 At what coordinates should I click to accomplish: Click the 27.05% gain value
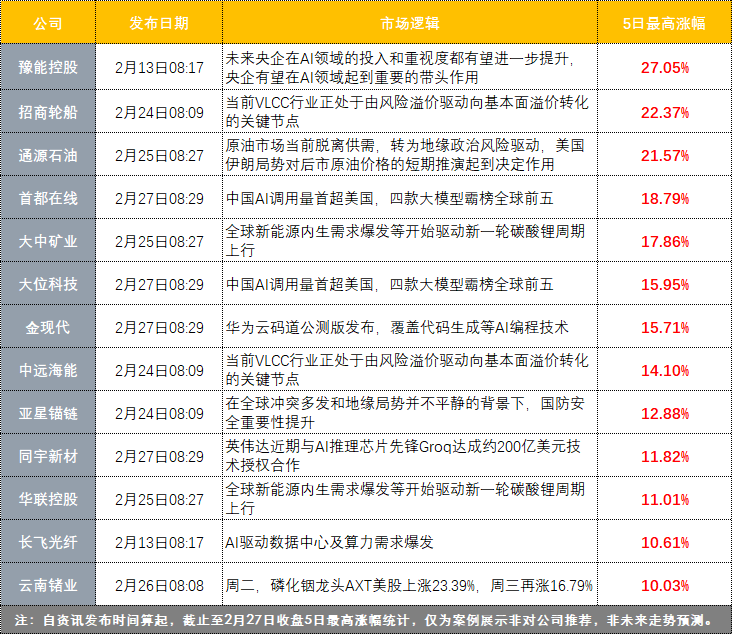664,68
